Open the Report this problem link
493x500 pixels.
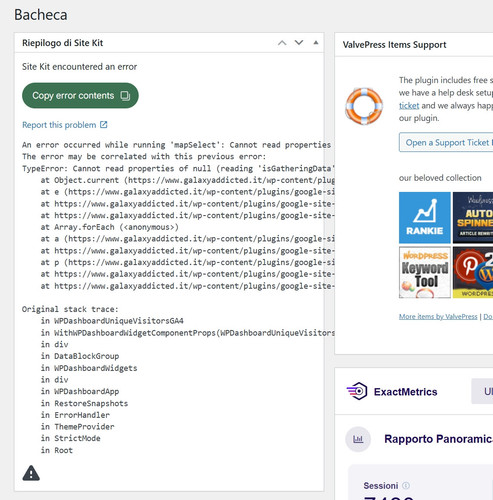pos(59,125)
